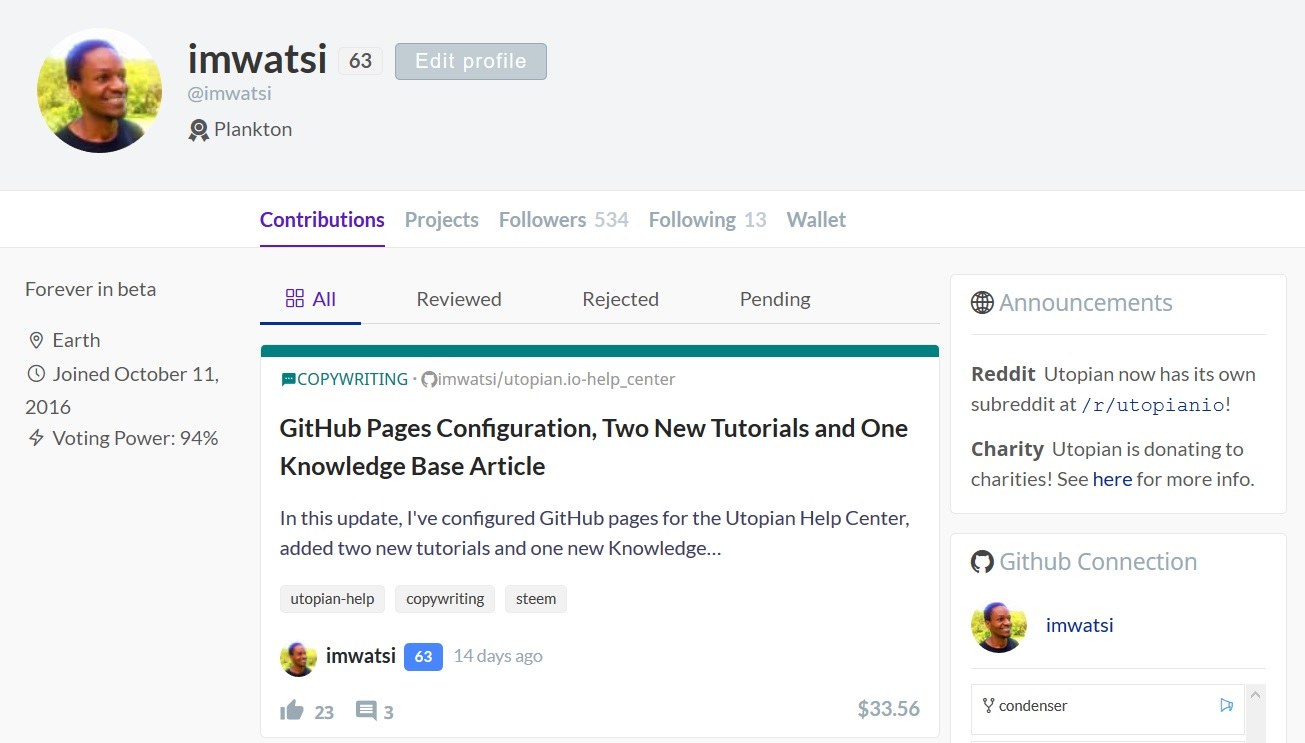
Task: Click the 23 likes count
Action: tap(324, 712)
